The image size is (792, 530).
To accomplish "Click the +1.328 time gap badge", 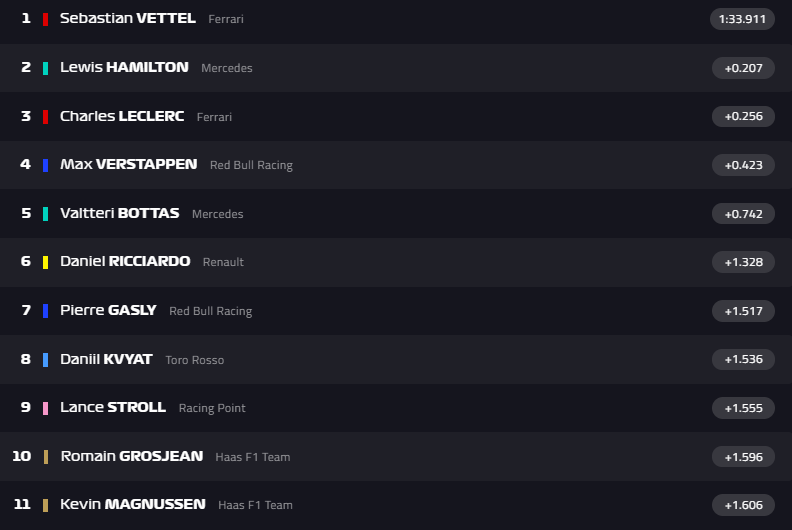I will pos(743,262).
